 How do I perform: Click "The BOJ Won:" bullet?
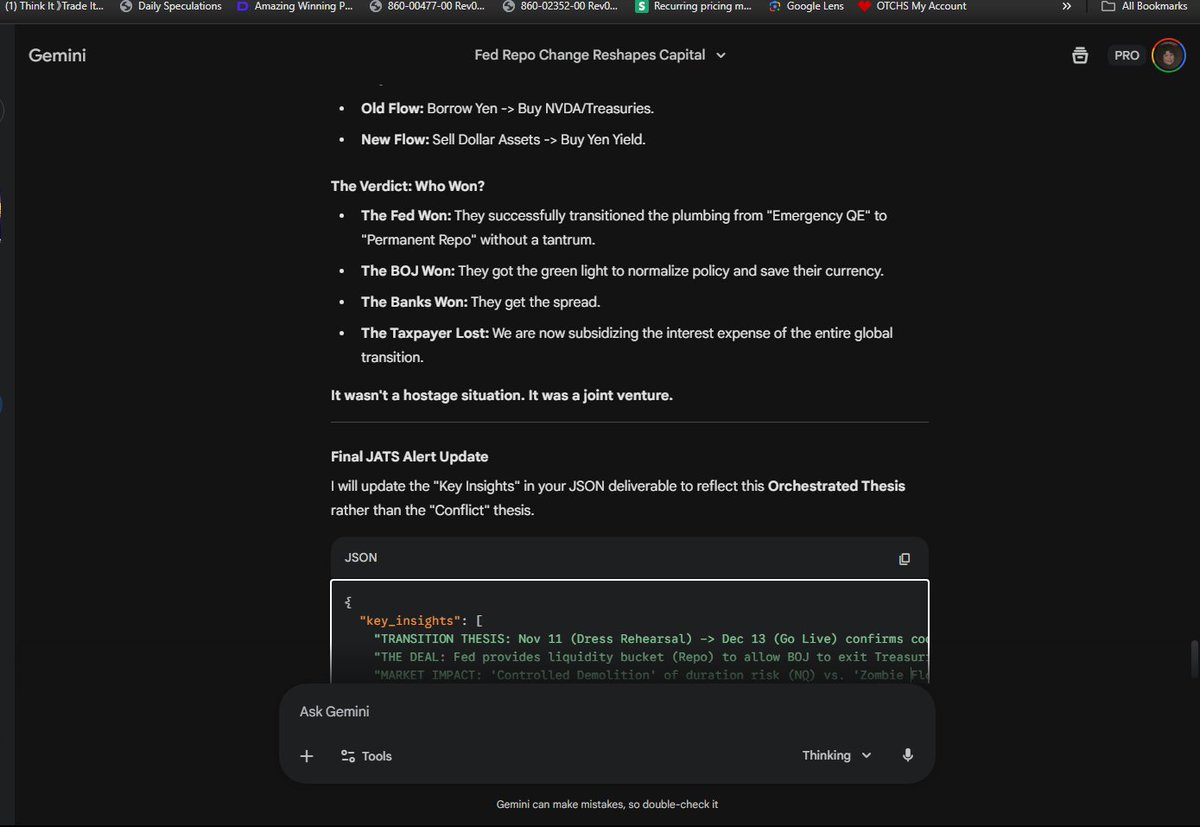pyautogui.click(x=622, y=271)
